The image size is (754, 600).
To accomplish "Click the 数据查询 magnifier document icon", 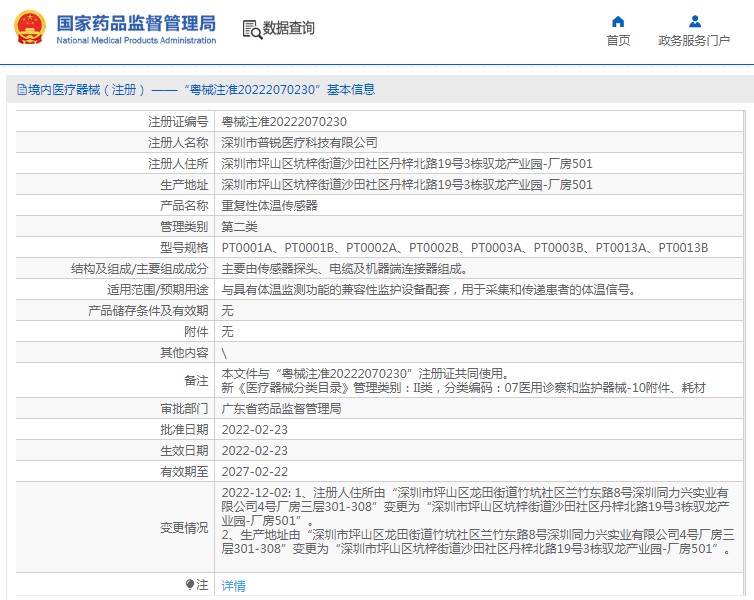I will point(252,29).
